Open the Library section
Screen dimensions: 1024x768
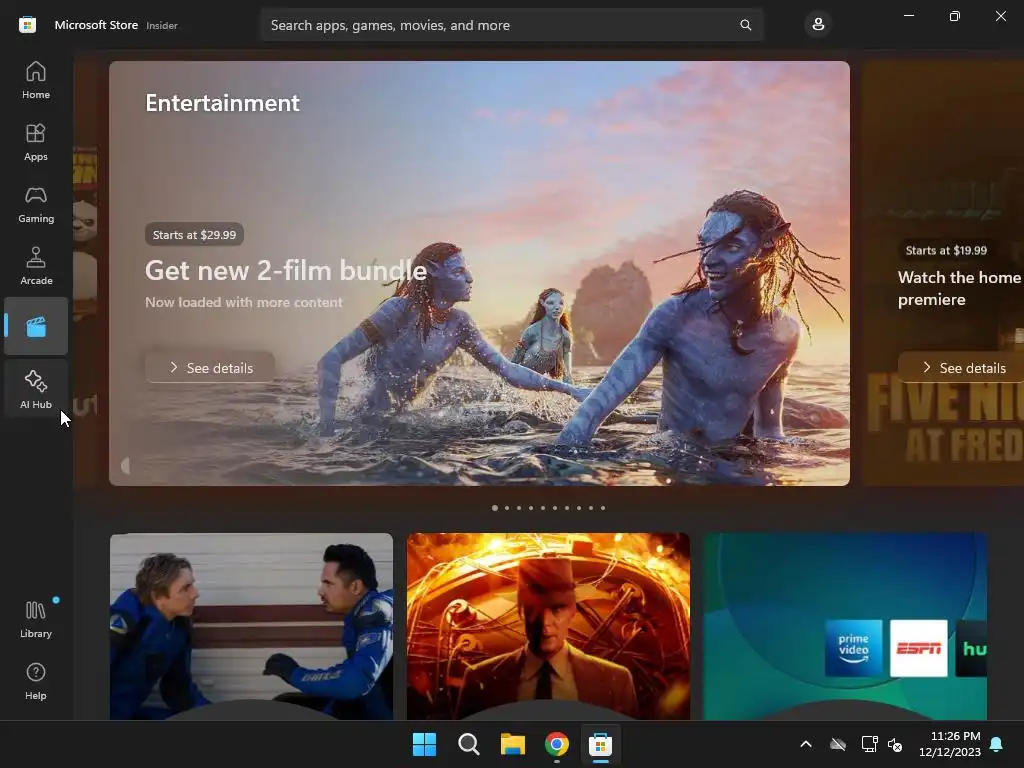tap(36, 619)
